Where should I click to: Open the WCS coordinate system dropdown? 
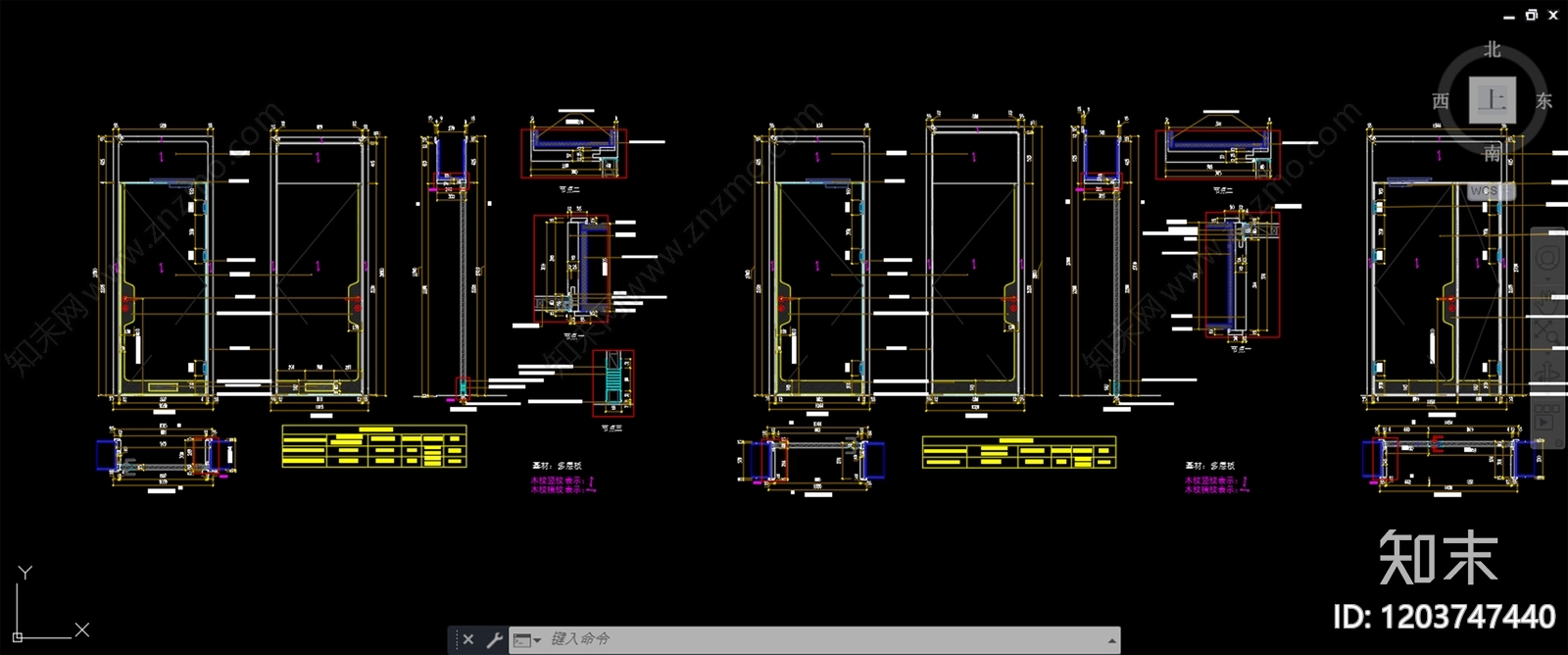[x=1490, y=191]
